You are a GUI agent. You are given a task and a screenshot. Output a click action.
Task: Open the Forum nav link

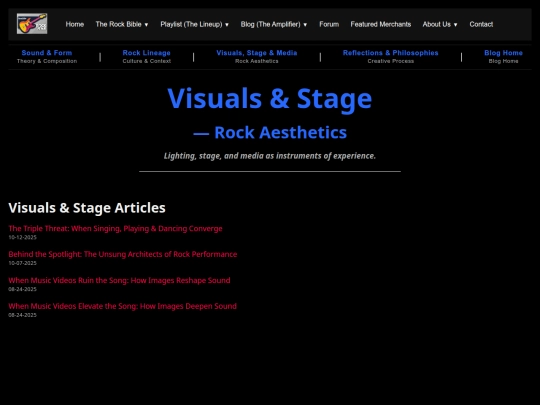pyautogui.click(x=329, y=24)
